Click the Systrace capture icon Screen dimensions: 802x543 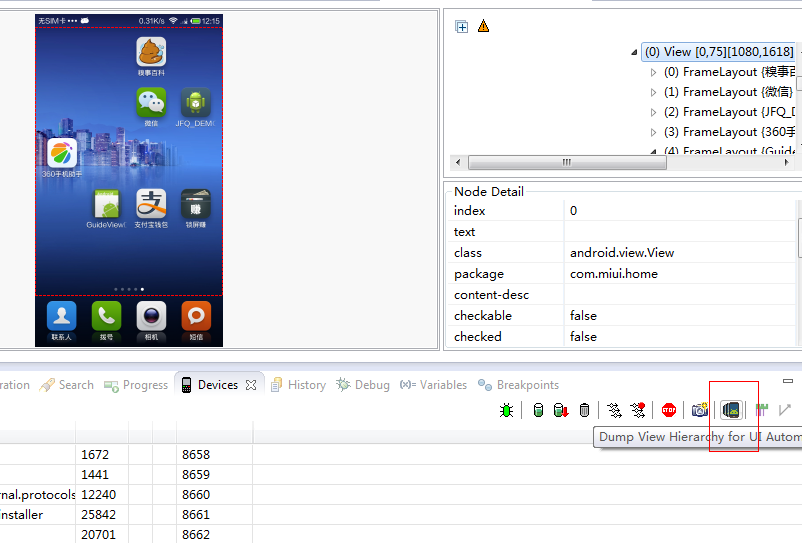coord(762,410)
